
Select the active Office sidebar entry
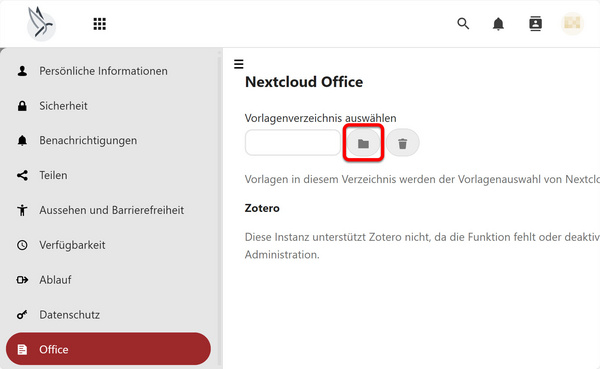[x=109, y=349]
